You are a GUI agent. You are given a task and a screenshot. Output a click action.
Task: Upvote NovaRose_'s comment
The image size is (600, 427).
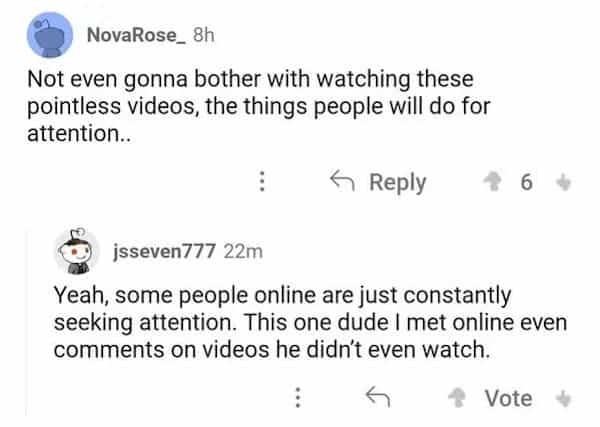tap(493, 182)
